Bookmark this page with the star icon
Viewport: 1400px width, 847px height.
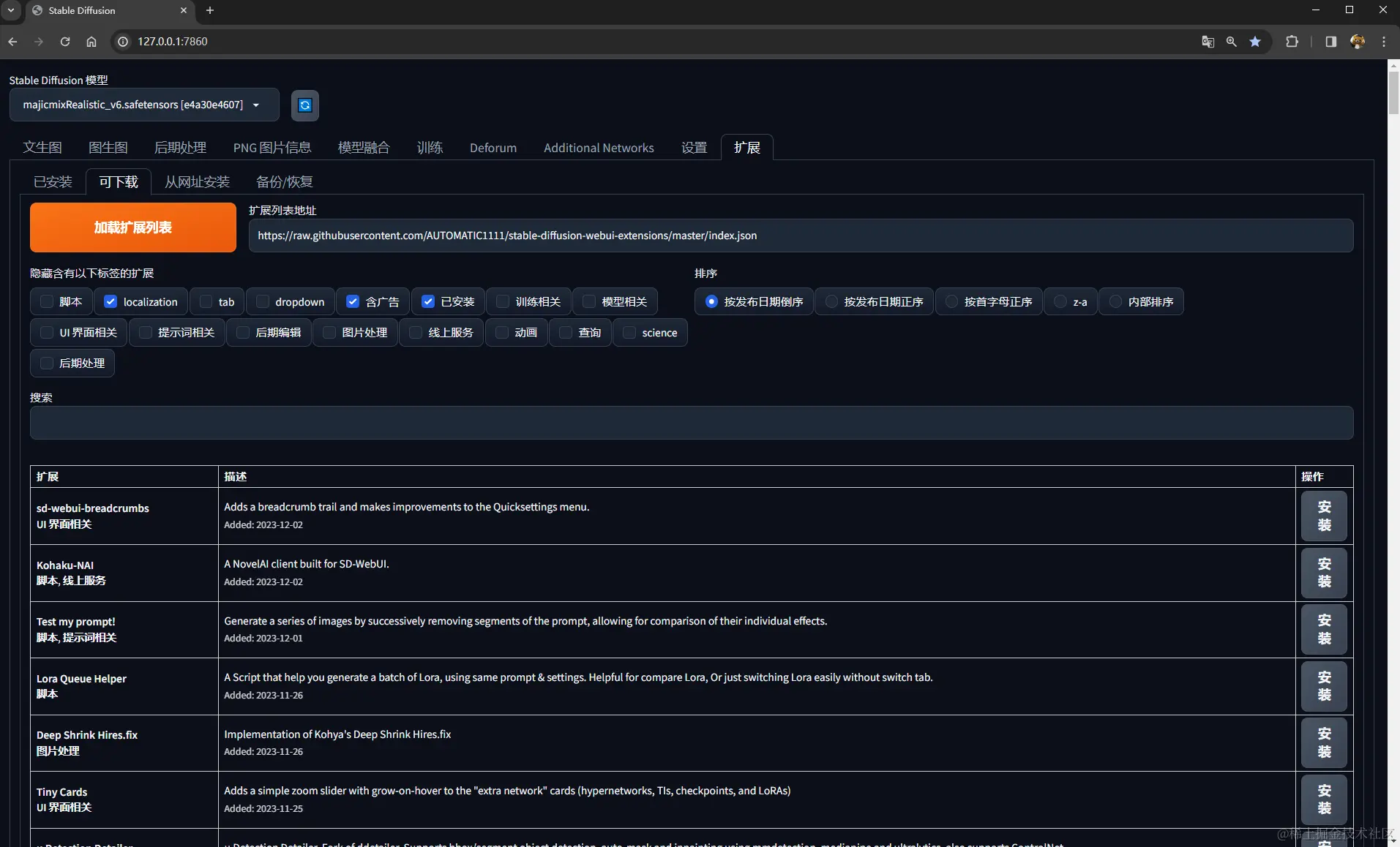[x=1255, y=42]
